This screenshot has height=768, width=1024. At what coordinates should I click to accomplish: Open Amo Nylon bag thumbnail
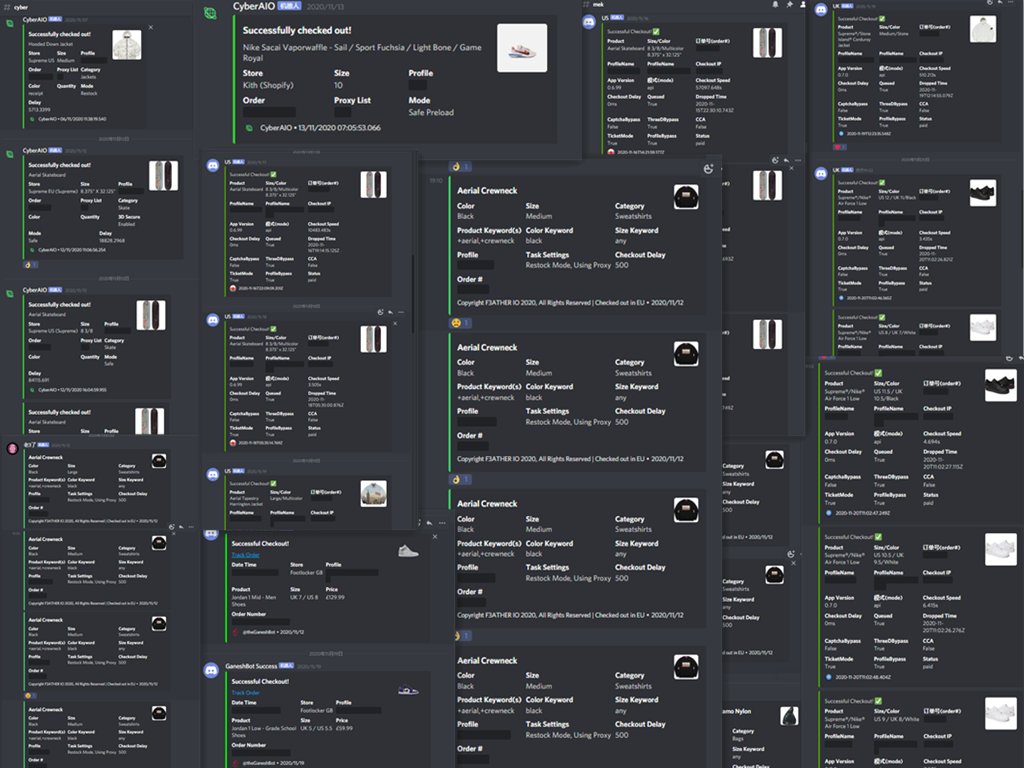coord(789,716)
